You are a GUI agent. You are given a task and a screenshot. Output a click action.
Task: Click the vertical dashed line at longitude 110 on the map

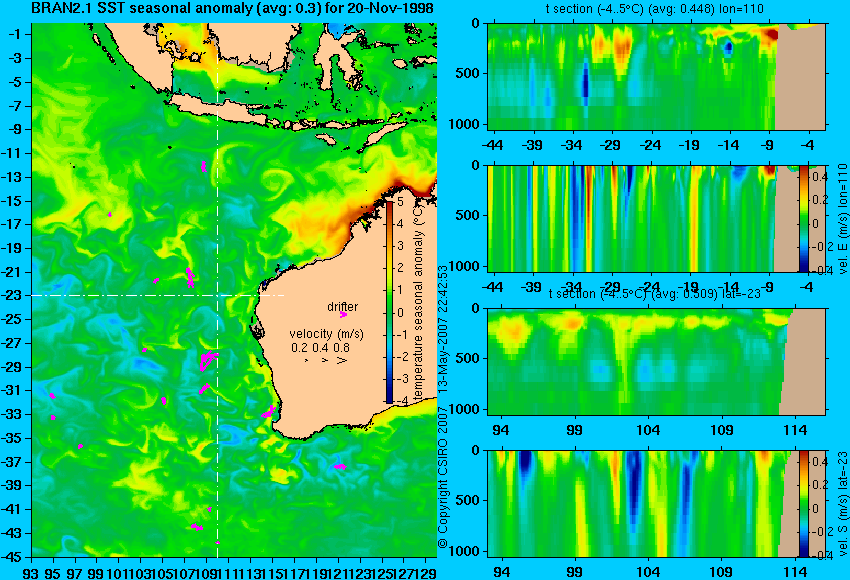click(x=217, y=290)
